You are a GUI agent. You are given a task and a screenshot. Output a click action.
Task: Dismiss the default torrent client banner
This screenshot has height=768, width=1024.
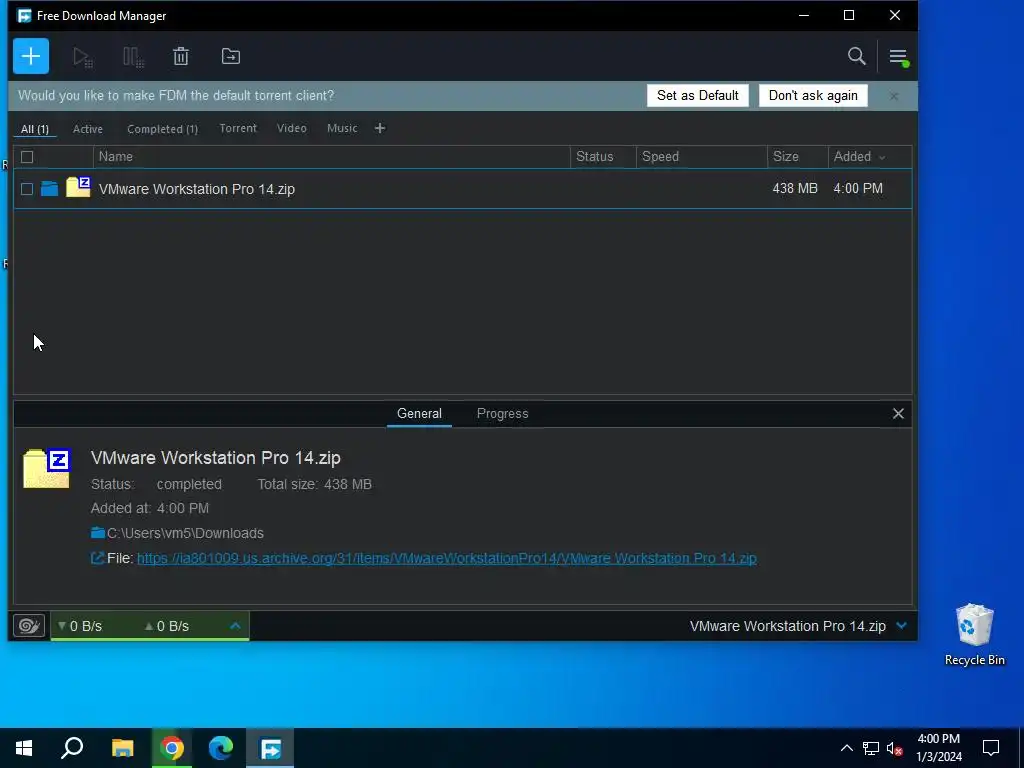click(893, 96)
